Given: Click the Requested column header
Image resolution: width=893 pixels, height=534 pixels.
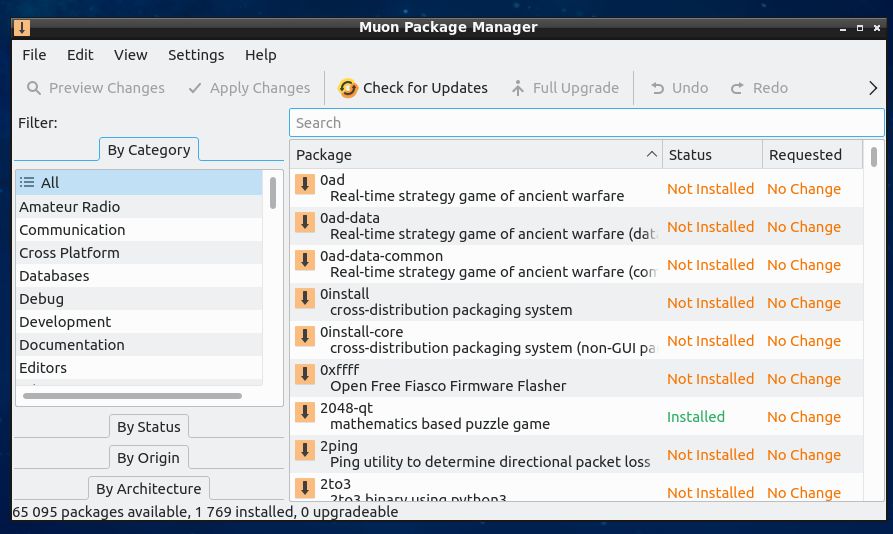Looking at the screenshot, I should [812, 154].
